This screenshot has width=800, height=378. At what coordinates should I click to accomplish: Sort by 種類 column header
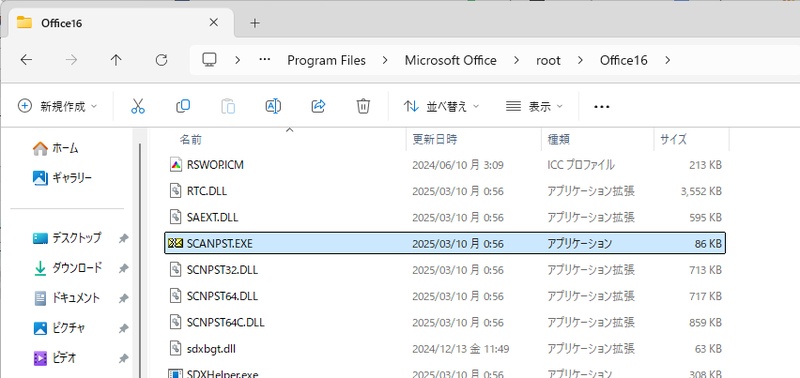coord(597,139)
